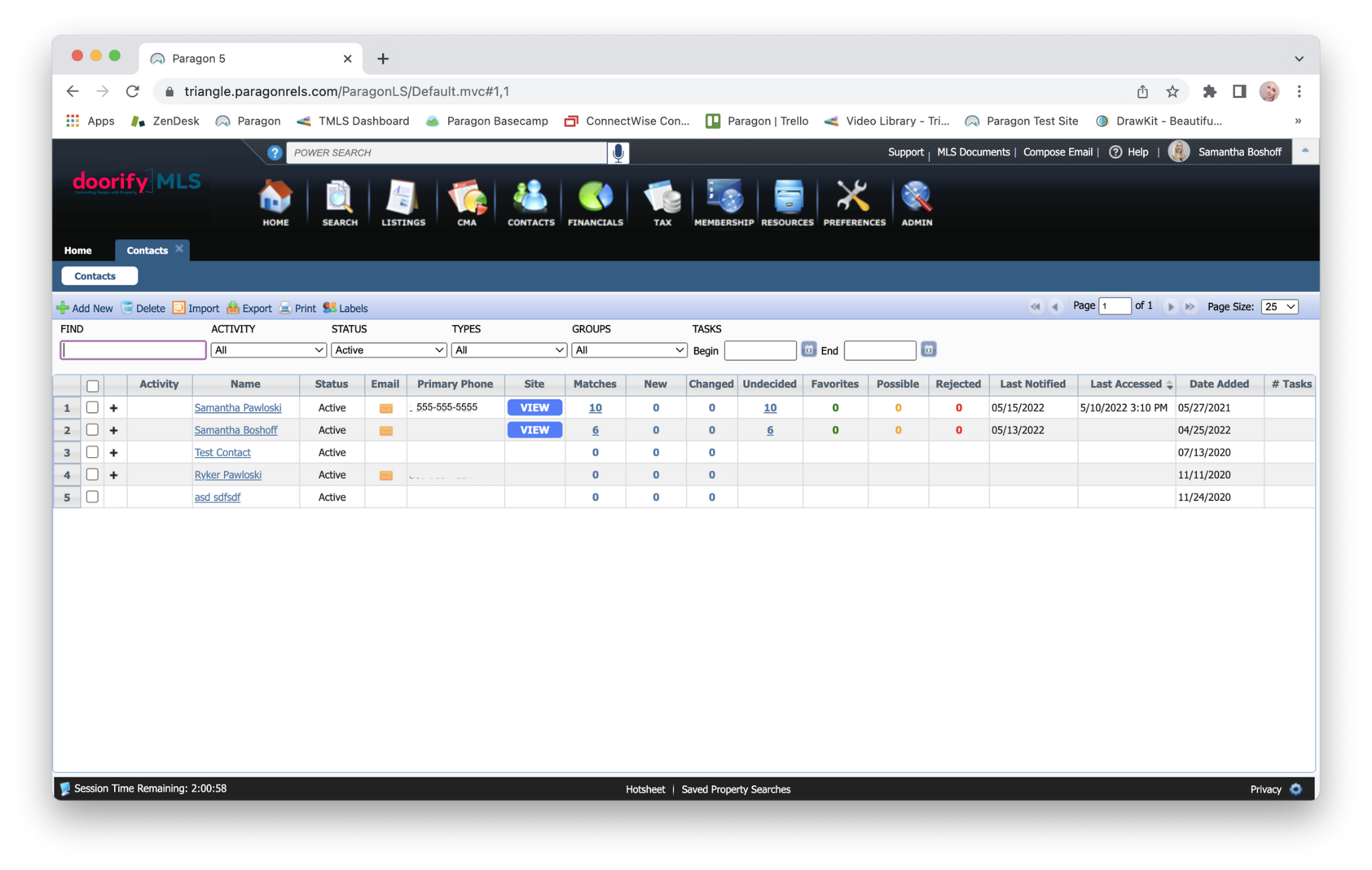Open the Admin module icon
The image size is (1372, 870).
point(916,203)
